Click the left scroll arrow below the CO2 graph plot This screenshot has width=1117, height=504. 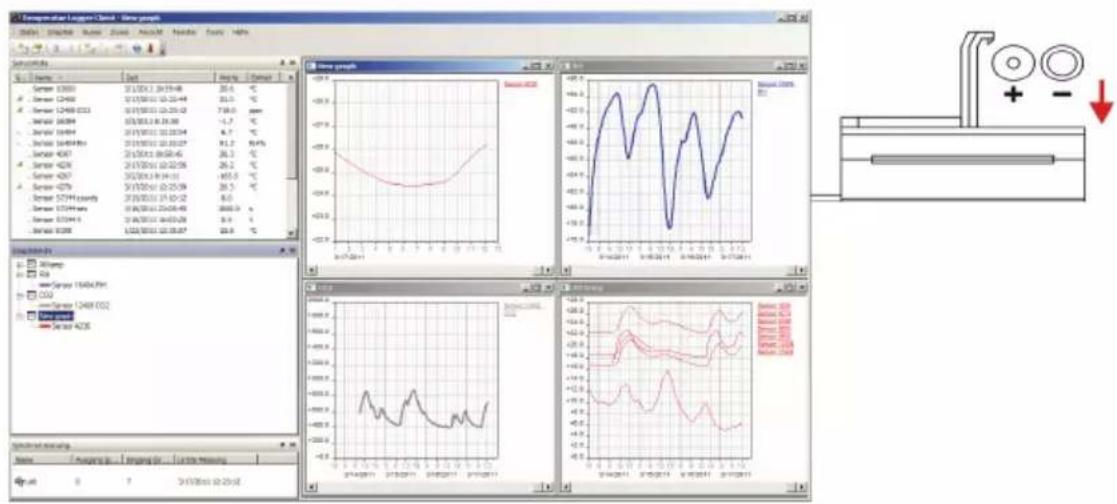coord(311,487)
